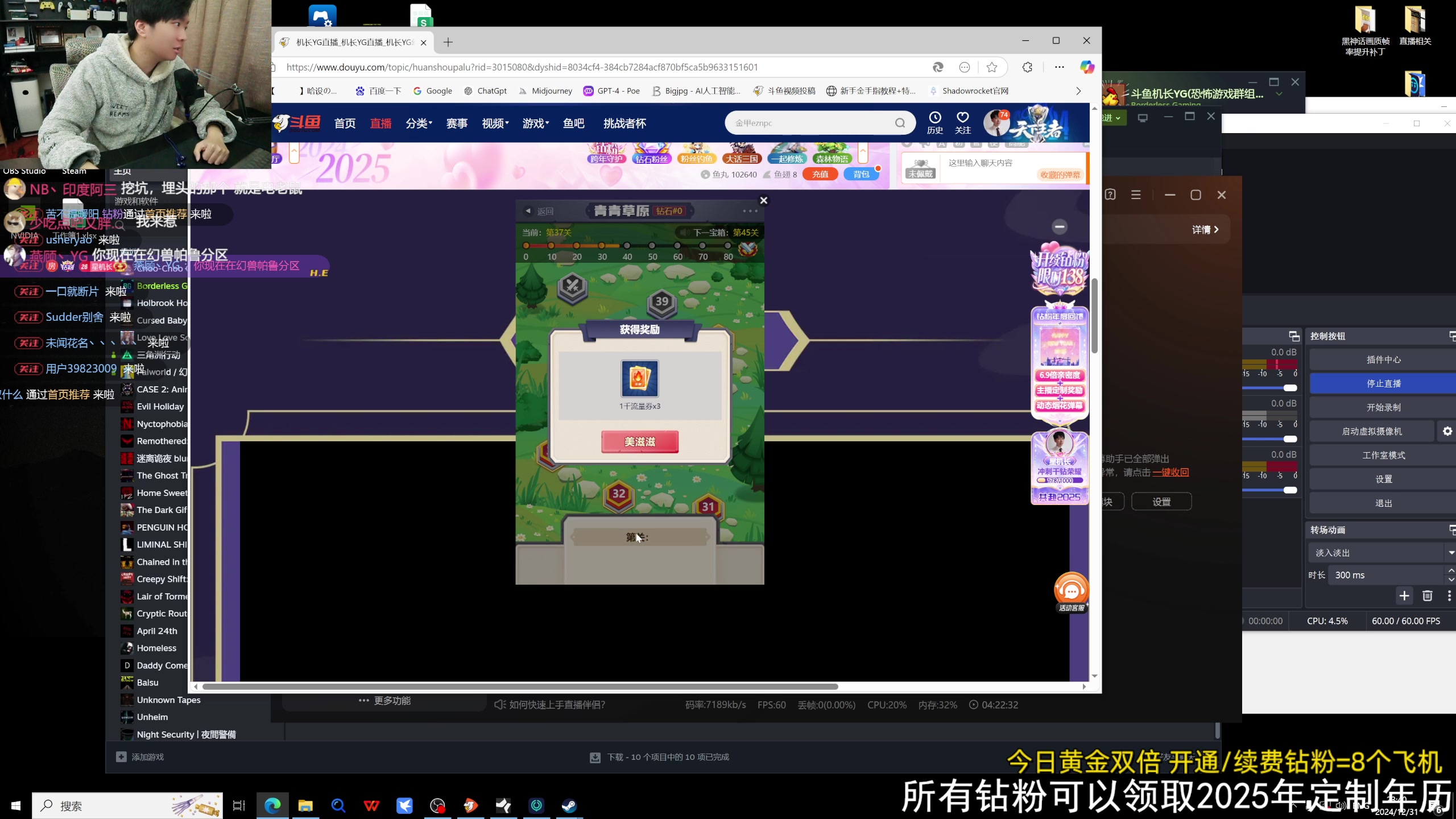Open the ChatGpt bookmark
Image resolution: width=1456 pixels, height=819 pixels.
coord(485,91)
